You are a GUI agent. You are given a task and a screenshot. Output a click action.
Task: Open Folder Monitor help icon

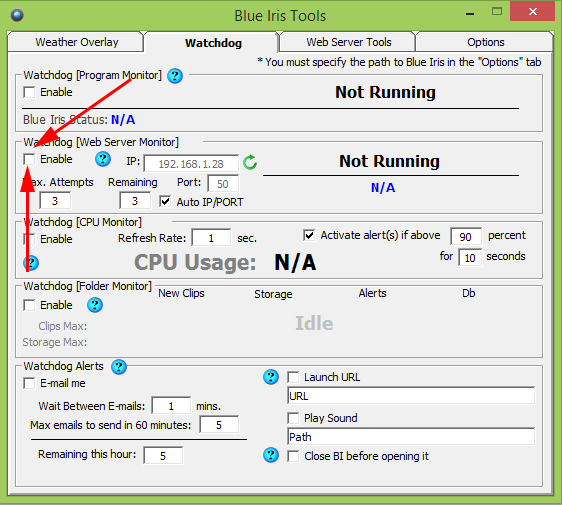[95, 305]
